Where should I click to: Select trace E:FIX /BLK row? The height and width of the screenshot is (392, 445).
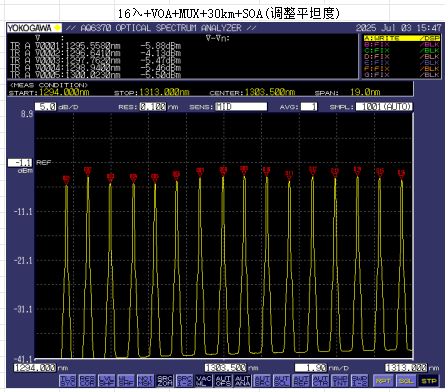(x=402, y=62)
